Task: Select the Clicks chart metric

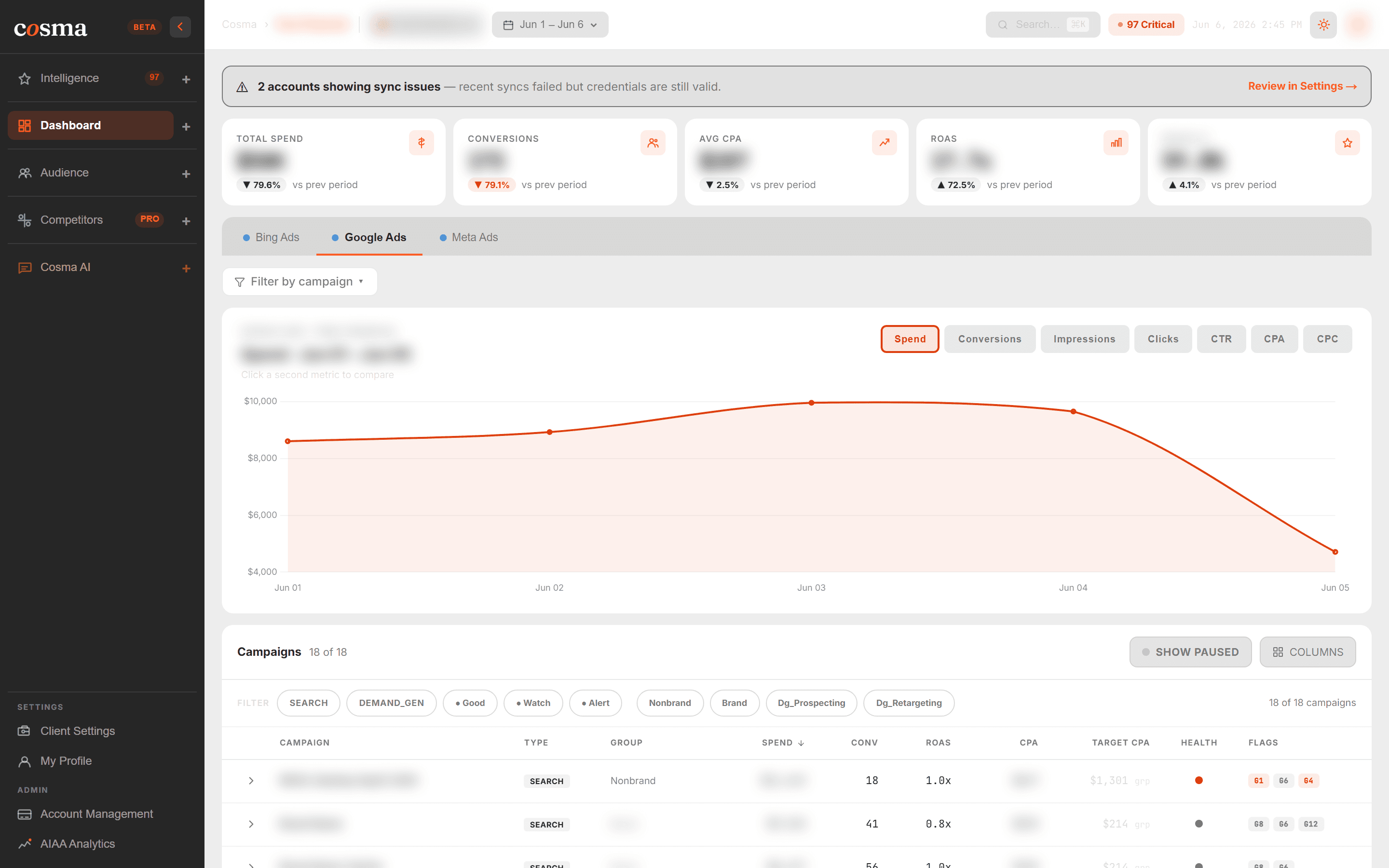Action: [1163, 339]
